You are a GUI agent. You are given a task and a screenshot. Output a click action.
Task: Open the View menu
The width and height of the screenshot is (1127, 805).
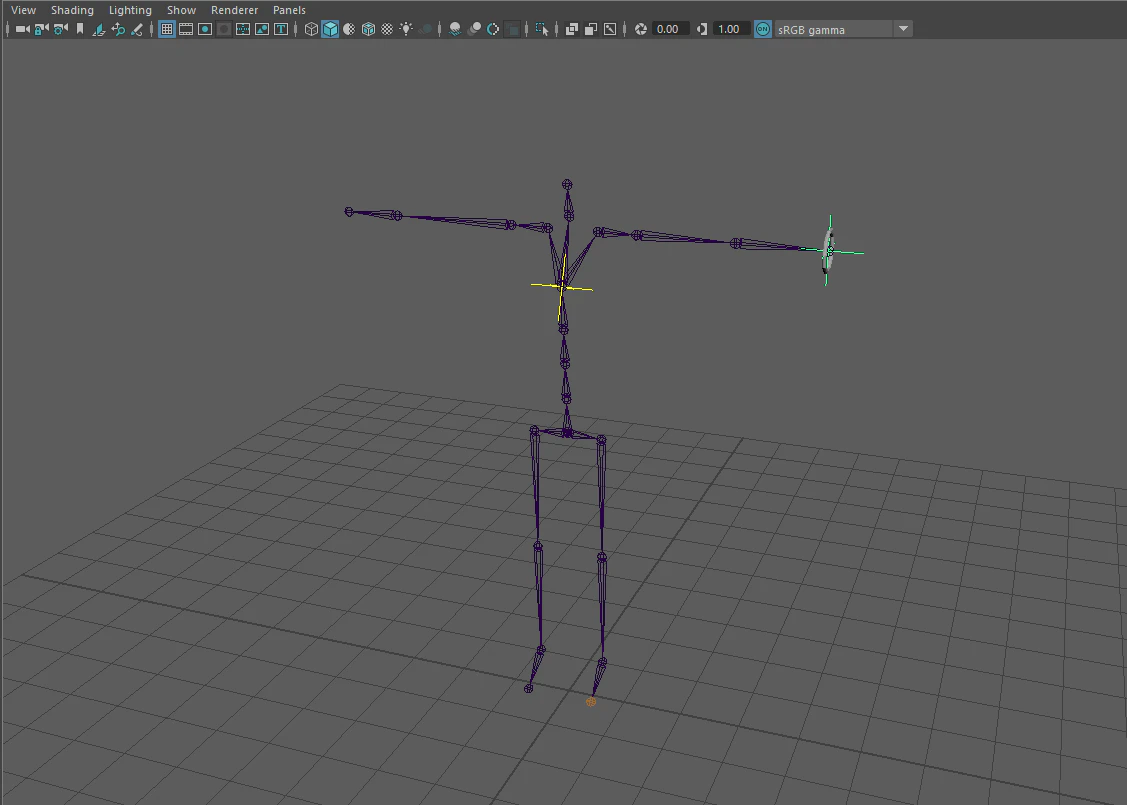[x=24, y=10]
